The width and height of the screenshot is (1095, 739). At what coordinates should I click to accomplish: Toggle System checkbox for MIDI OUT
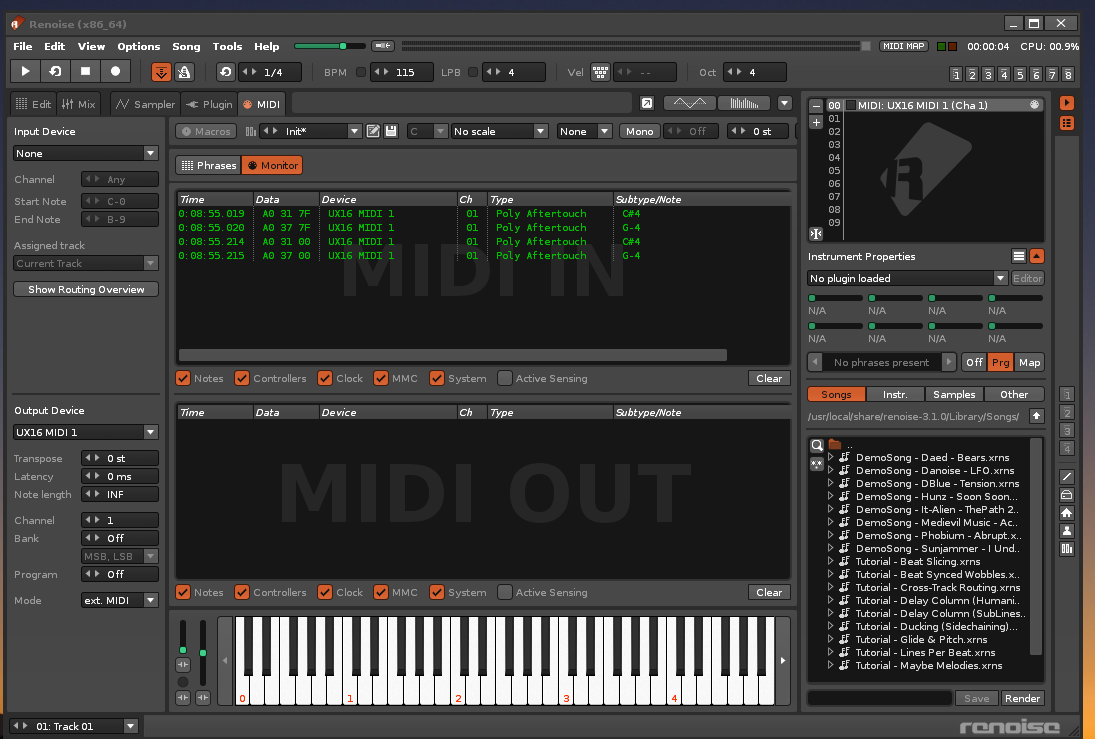pyautogui.click(x=436, y=592)
